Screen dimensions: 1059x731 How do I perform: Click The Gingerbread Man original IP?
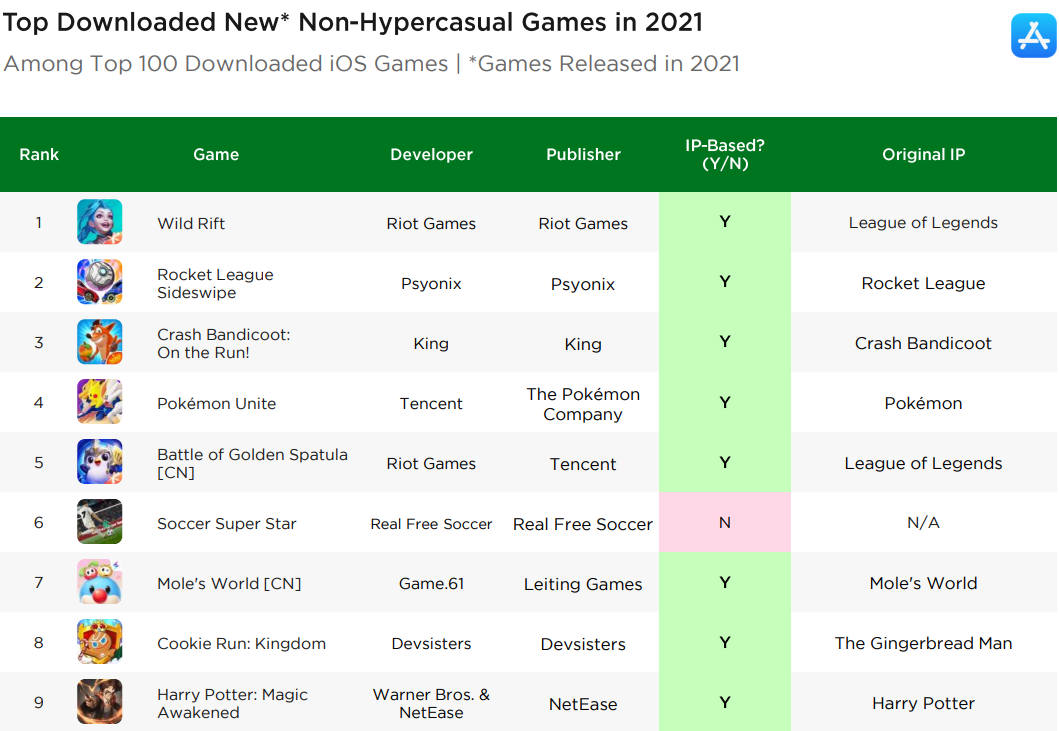pos(923,643)
